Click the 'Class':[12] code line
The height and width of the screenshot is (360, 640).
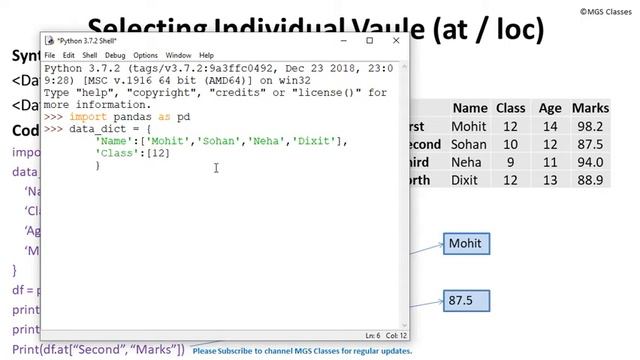tap(132, 153)
